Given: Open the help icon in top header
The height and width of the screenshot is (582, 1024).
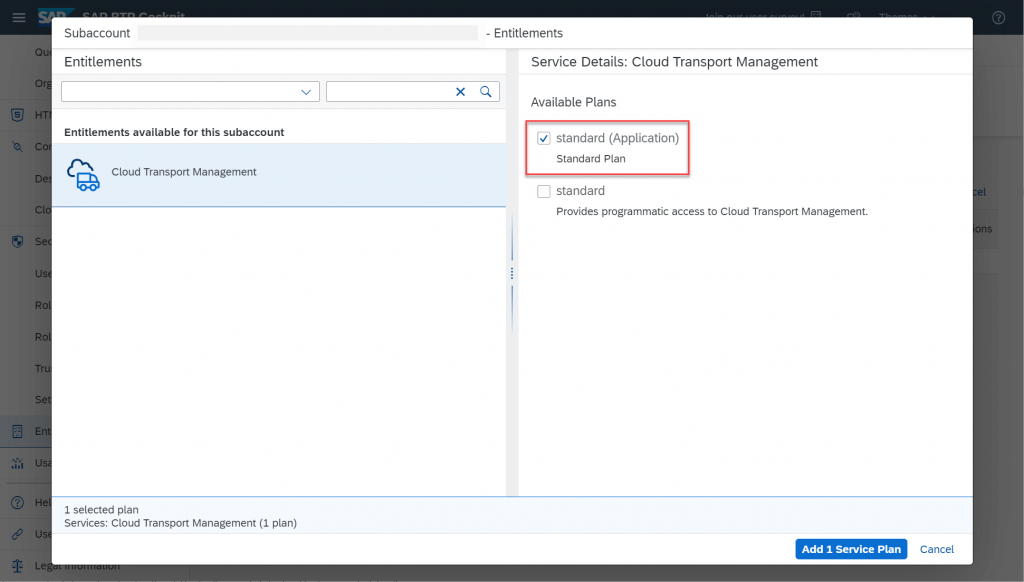Looking at the screenshot, I should [x=999, y=18].
